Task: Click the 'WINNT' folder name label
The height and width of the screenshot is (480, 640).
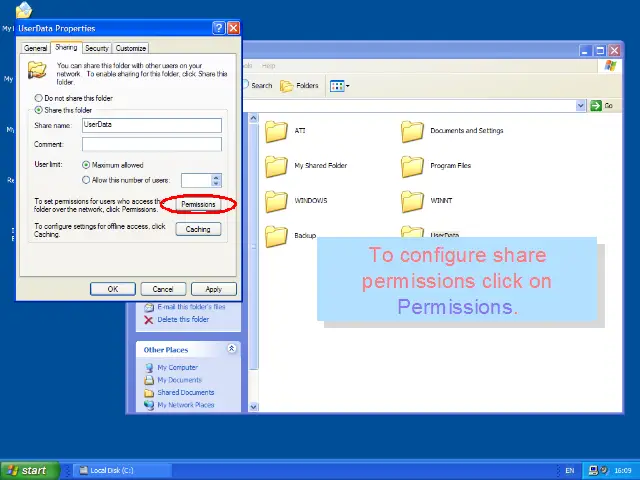Action: (x=441, y=200)
